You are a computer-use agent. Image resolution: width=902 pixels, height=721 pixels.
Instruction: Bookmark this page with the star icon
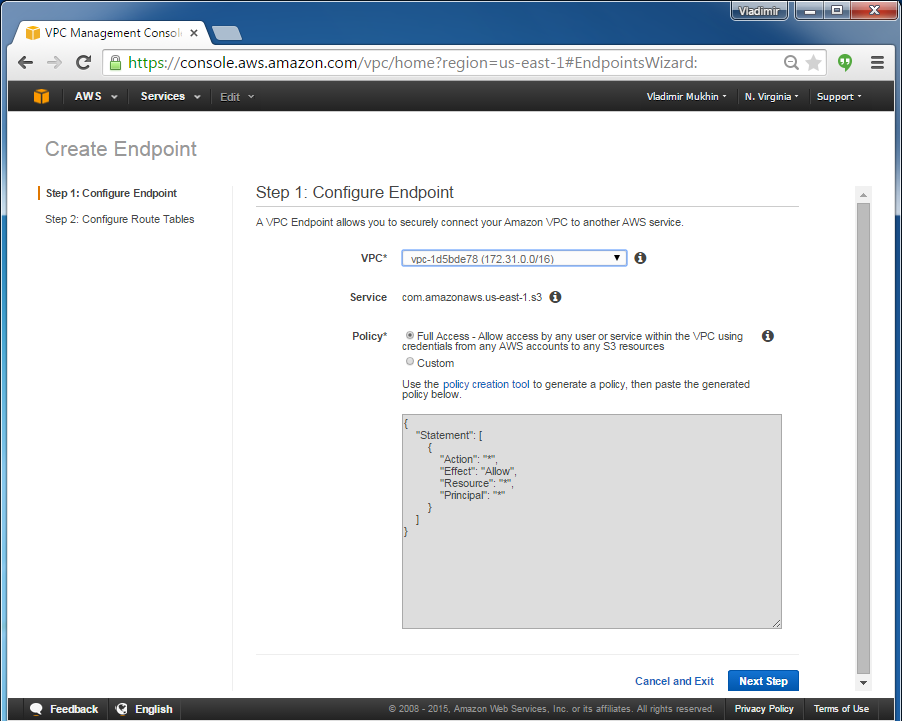click(x=814, y=63)
